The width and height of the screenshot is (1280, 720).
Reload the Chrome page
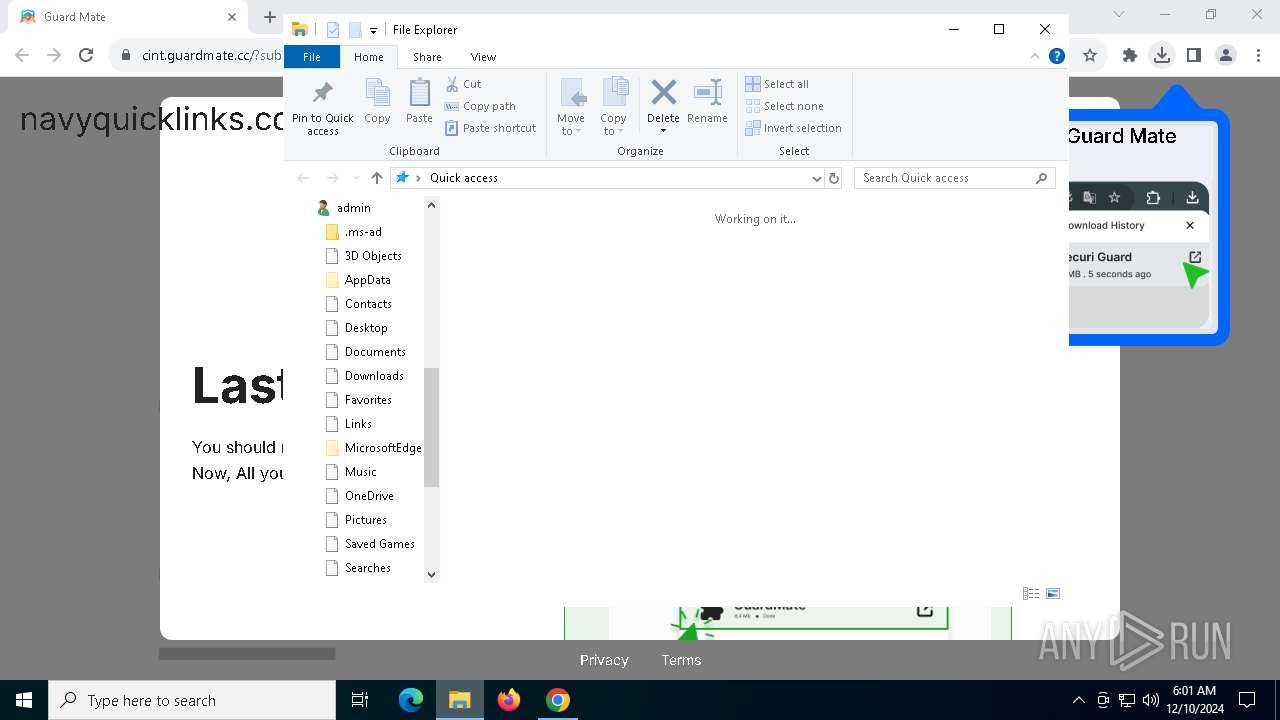[x=86, y=56]
